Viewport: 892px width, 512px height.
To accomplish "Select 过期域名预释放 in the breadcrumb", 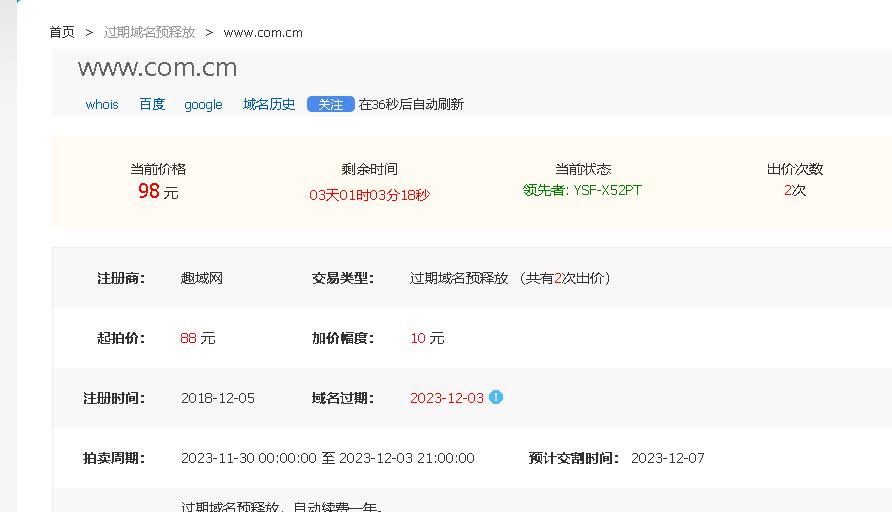I will pos(149,32).
